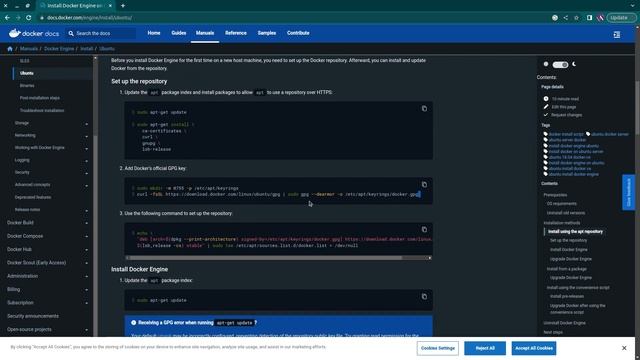Open the Guides nav item

tap(178, 33)
